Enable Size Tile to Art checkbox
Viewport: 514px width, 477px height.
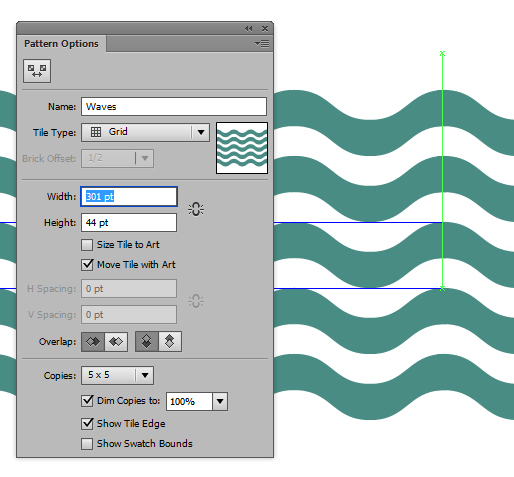pos(87,245)
